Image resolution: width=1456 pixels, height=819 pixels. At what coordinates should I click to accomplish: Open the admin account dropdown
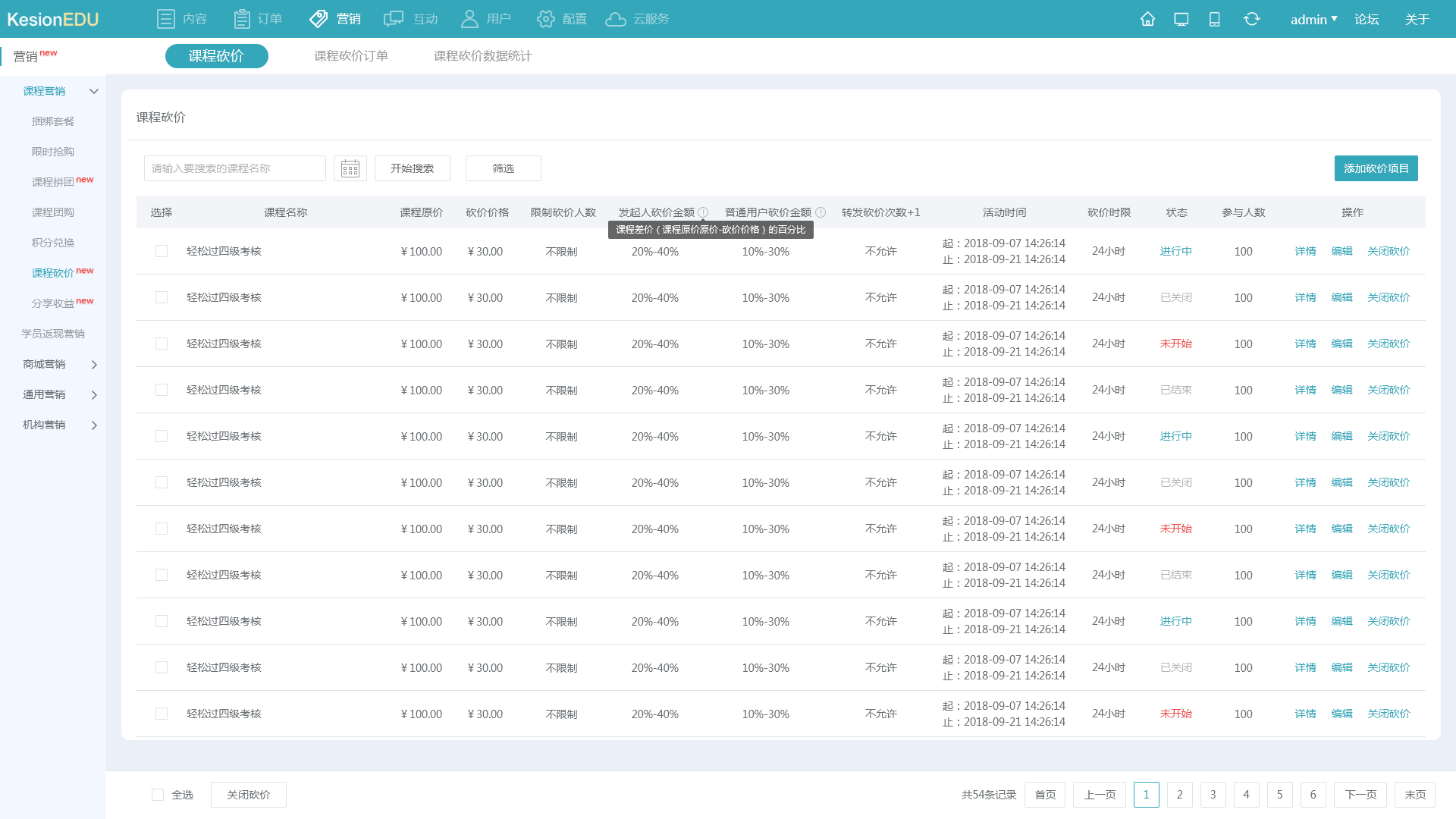pyautogui.click(x=1313, y=19)
